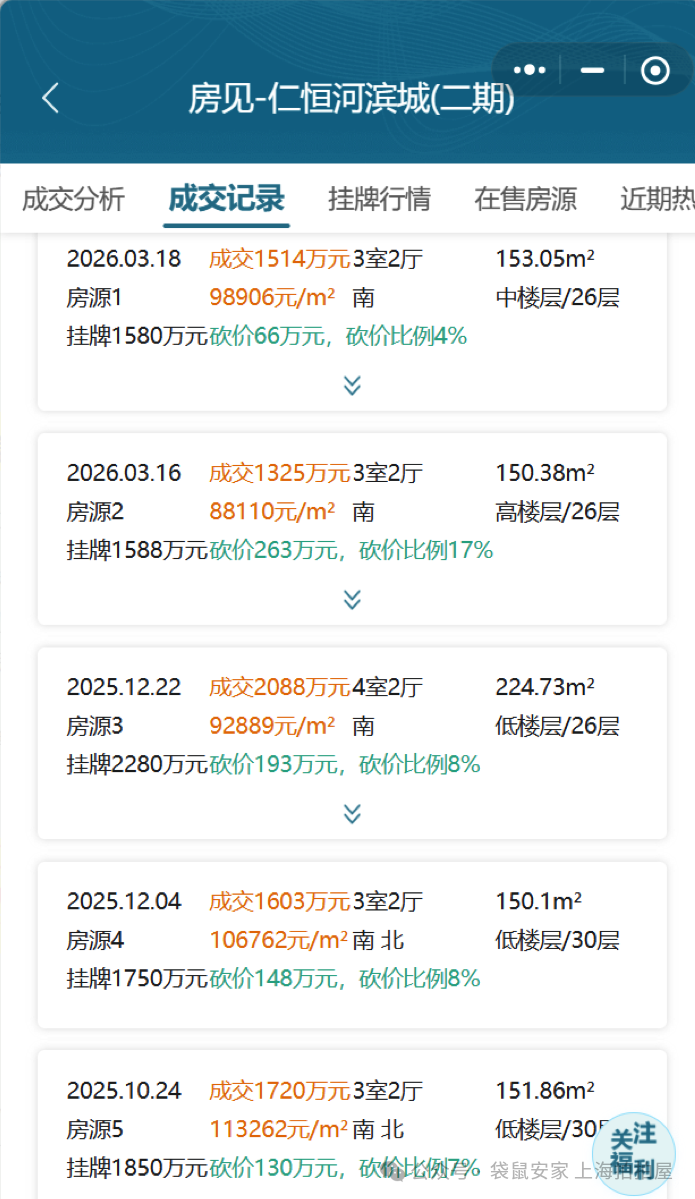Open the 房源5 card sold for 1720万元
Image resolution: width=695 pixels, height=1199 pixels.
point(352,1124)
